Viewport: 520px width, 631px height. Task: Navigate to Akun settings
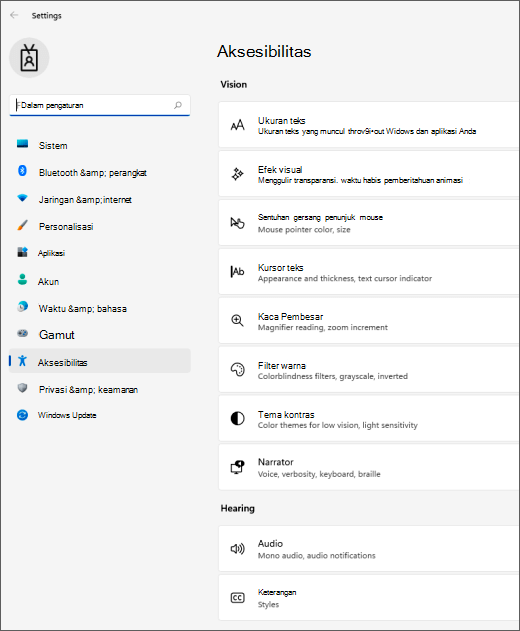click(x=100, y=281)
